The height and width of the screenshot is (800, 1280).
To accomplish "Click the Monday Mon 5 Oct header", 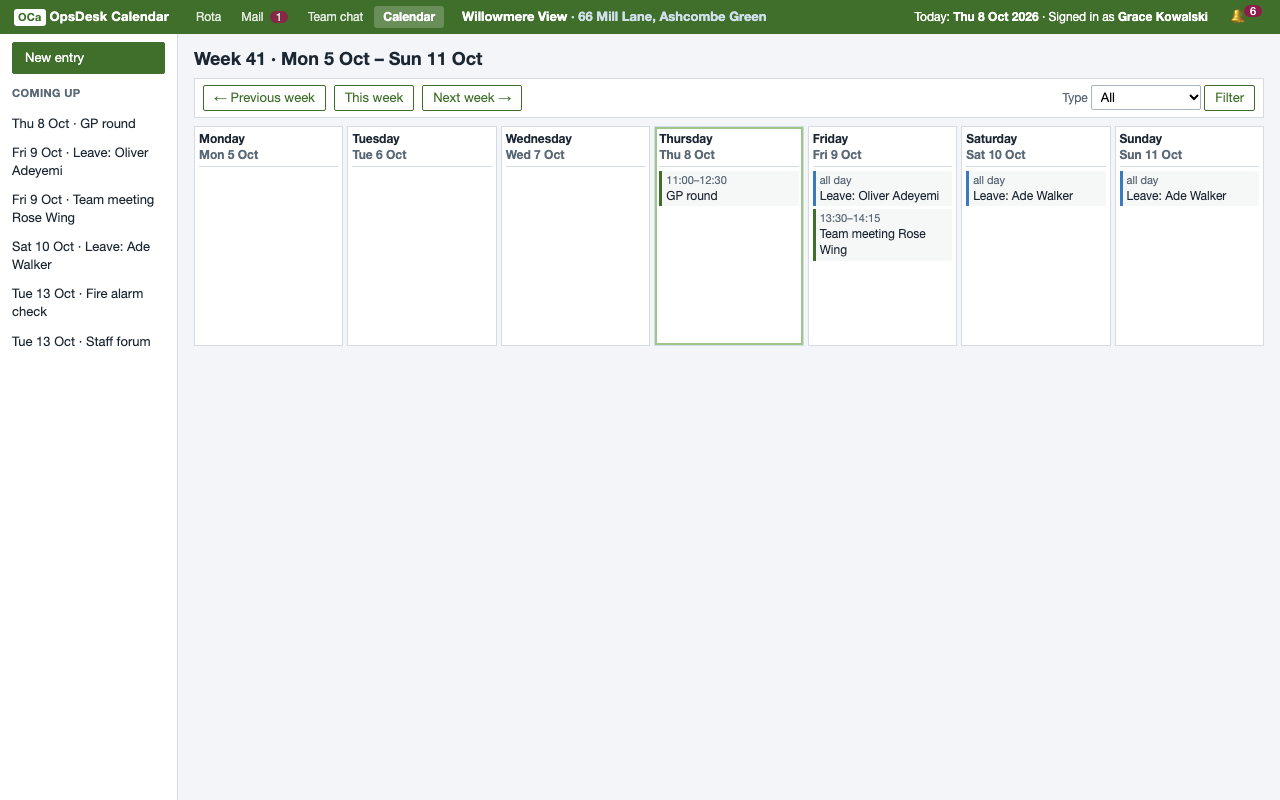I will point(269,147).
